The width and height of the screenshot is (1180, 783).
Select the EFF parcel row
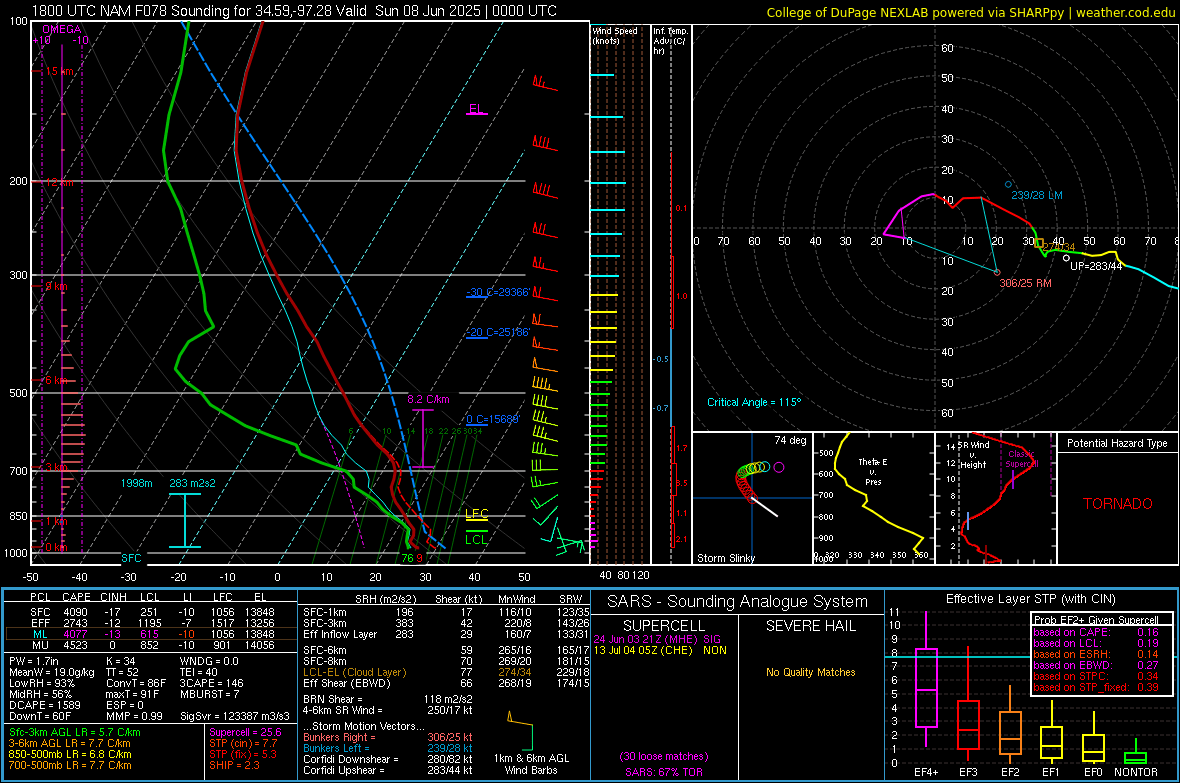click(x=151, y=623)
